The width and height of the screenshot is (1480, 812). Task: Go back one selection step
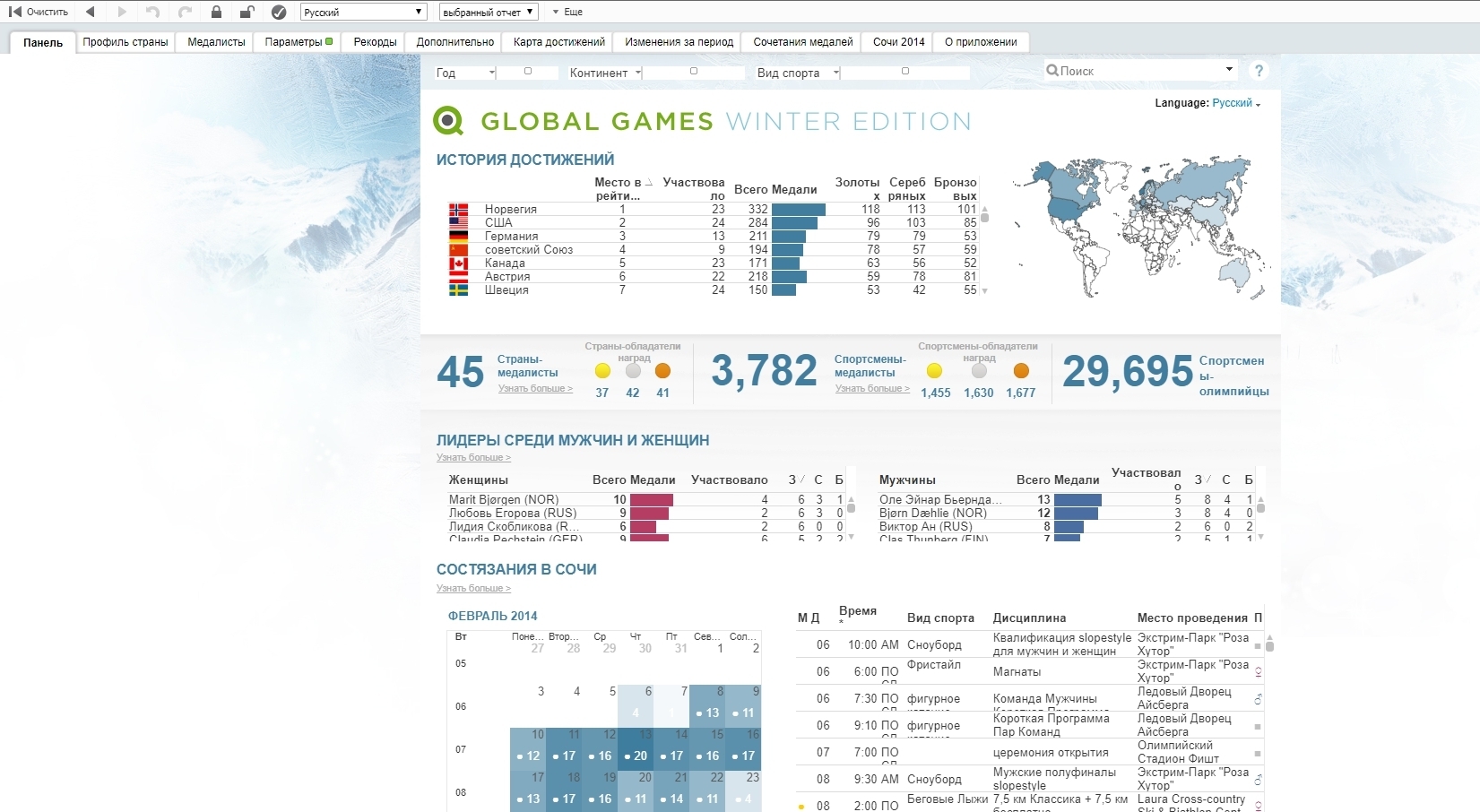[x=90, y=12]
